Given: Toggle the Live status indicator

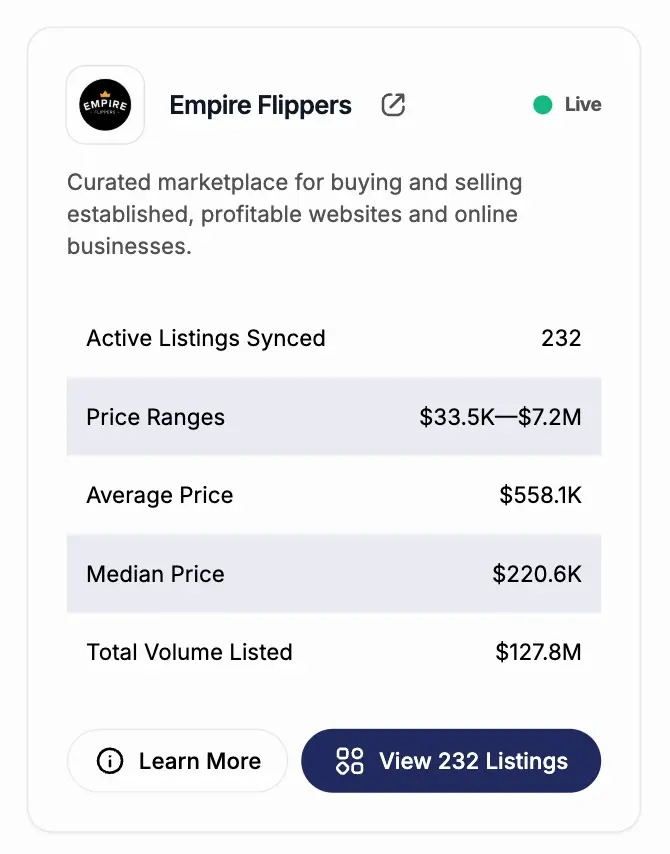Looking at the screenshot, I should [543, 104].
